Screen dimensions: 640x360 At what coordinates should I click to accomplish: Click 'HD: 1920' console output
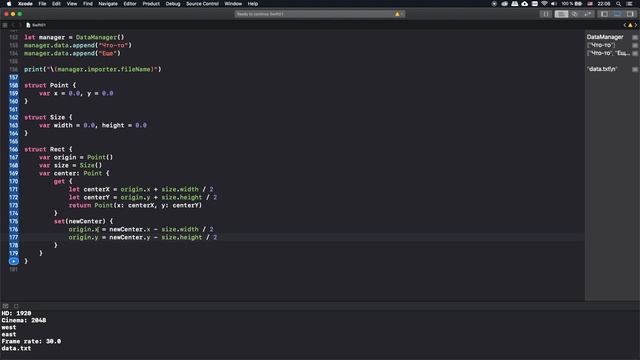pyautogui.click(x=16, y=313)
